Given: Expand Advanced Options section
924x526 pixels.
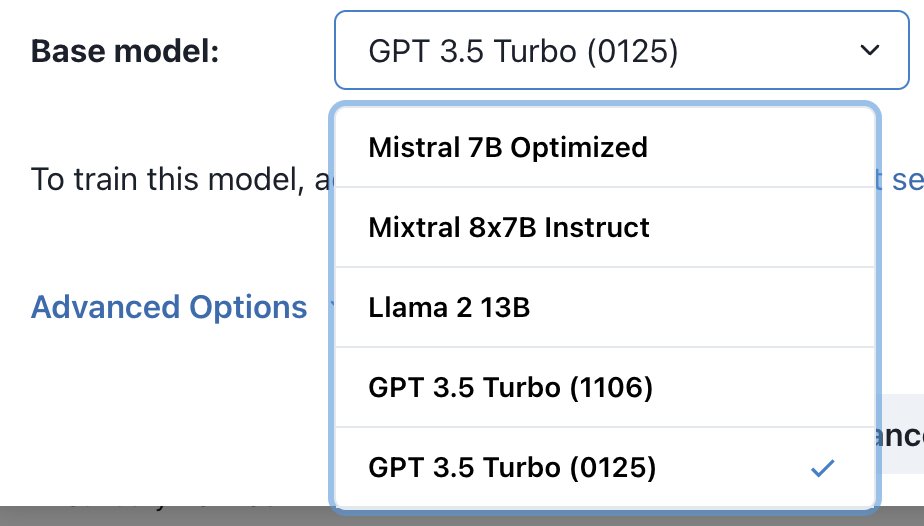Looking at the screenshot, I should coord(169,307).
